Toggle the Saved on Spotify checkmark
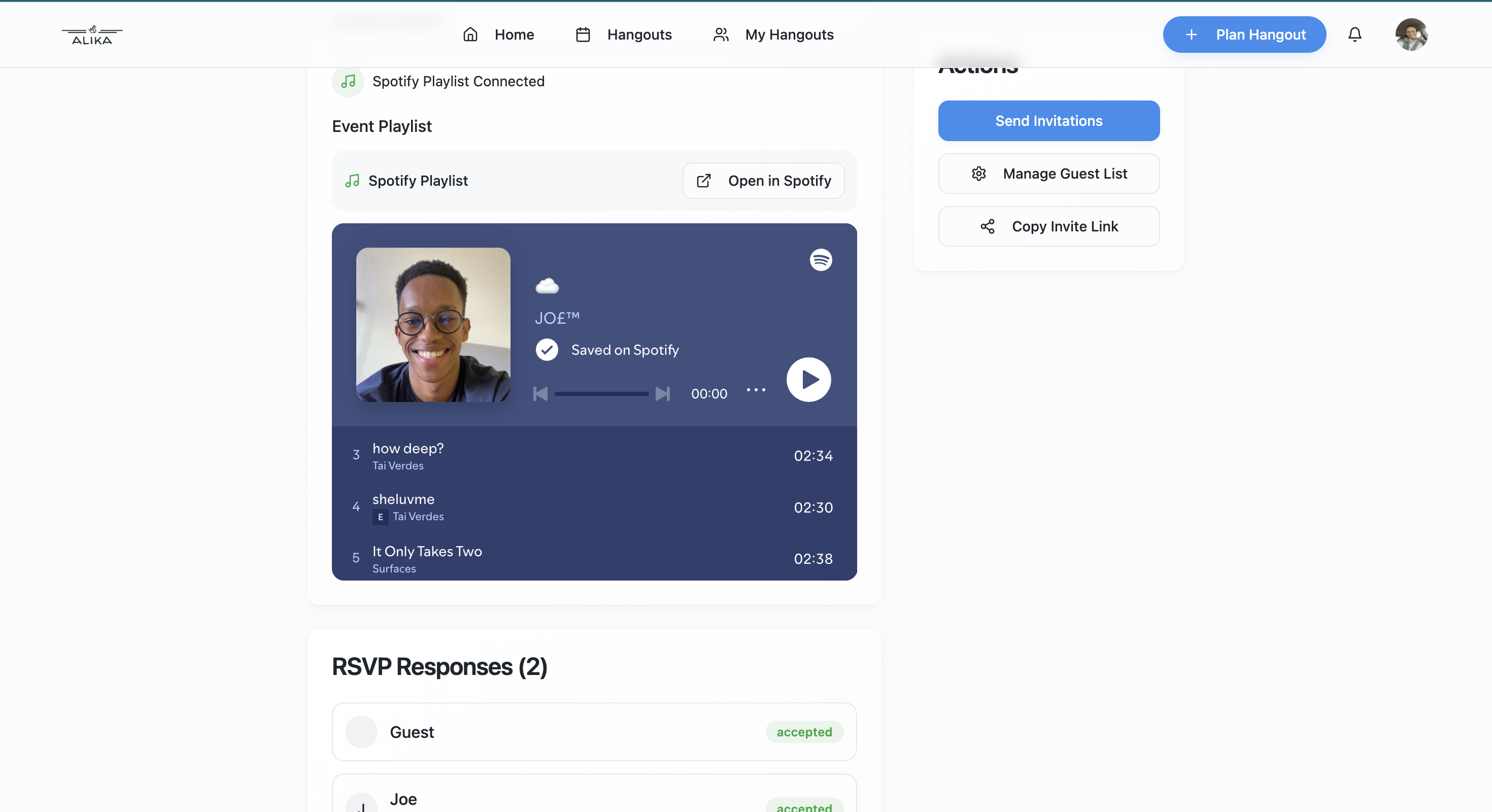 click(x=547, y=350)
